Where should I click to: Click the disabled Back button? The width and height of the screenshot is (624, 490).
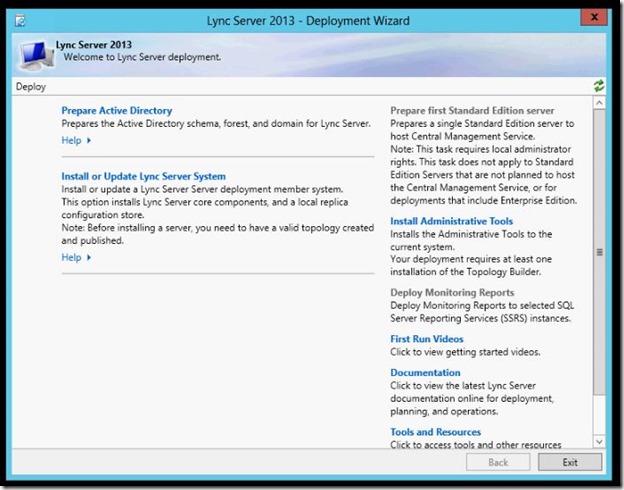(x=498, y=462)
